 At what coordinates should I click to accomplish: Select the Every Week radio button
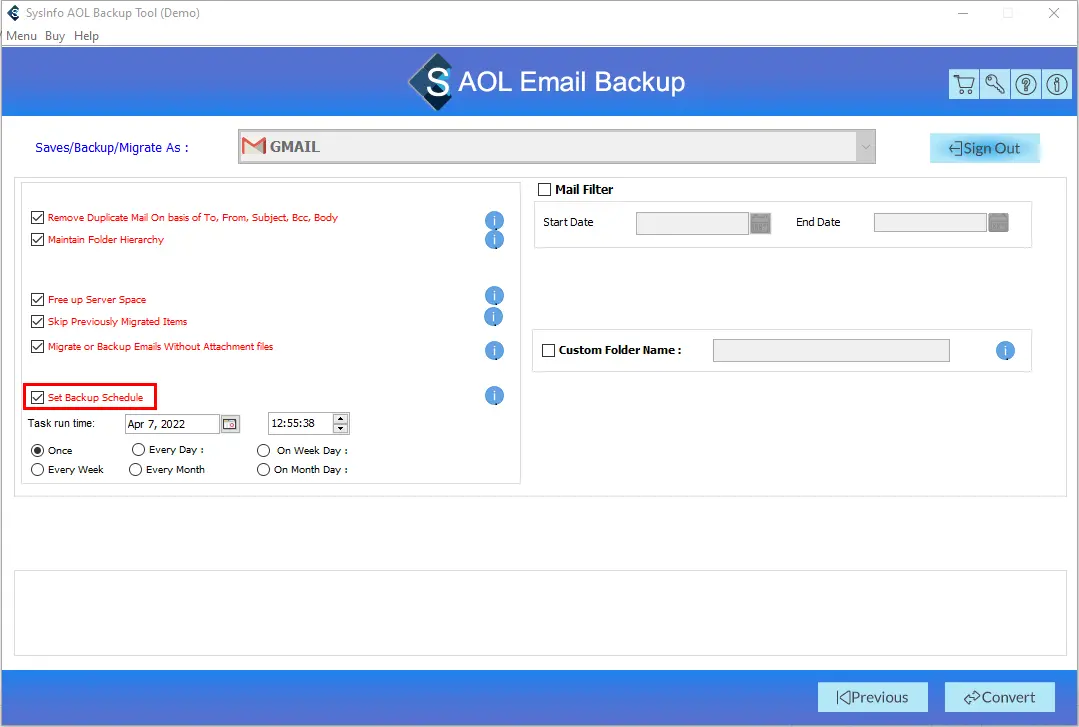38,469
